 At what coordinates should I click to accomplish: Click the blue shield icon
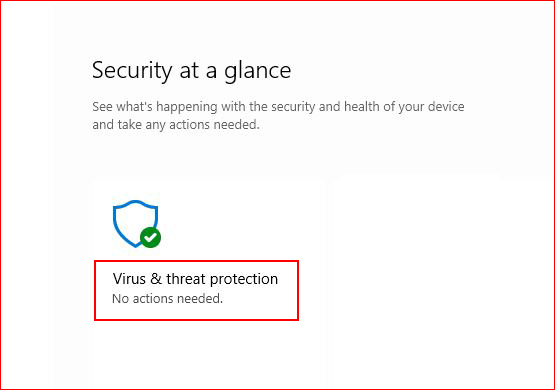tap(136, 223)
